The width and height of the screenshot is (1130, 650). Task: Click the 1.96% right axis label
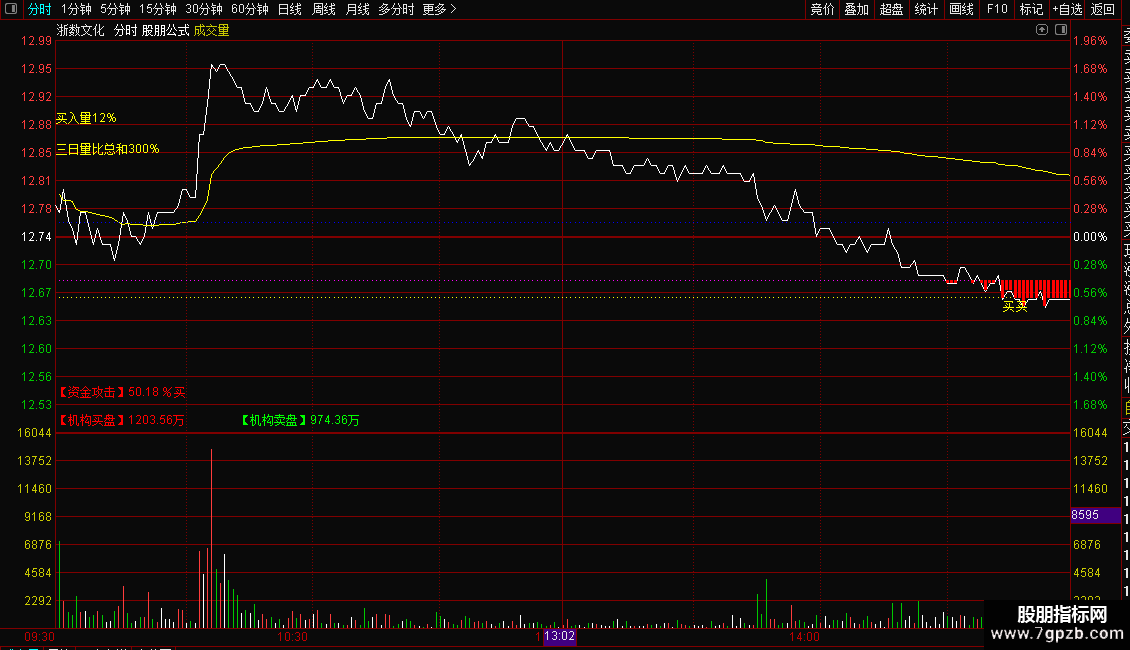[1090, 41]
